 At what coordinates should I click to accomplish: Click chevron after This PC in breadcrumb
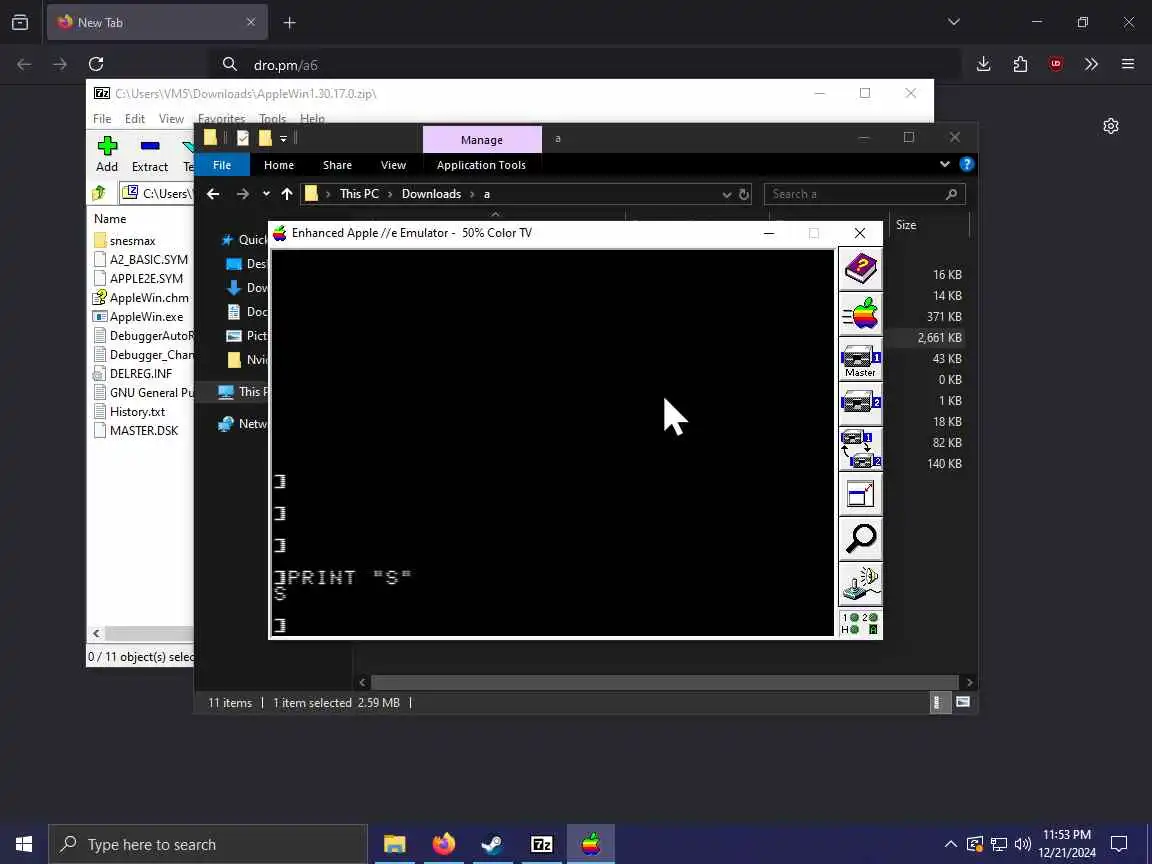tap(390, 194)
